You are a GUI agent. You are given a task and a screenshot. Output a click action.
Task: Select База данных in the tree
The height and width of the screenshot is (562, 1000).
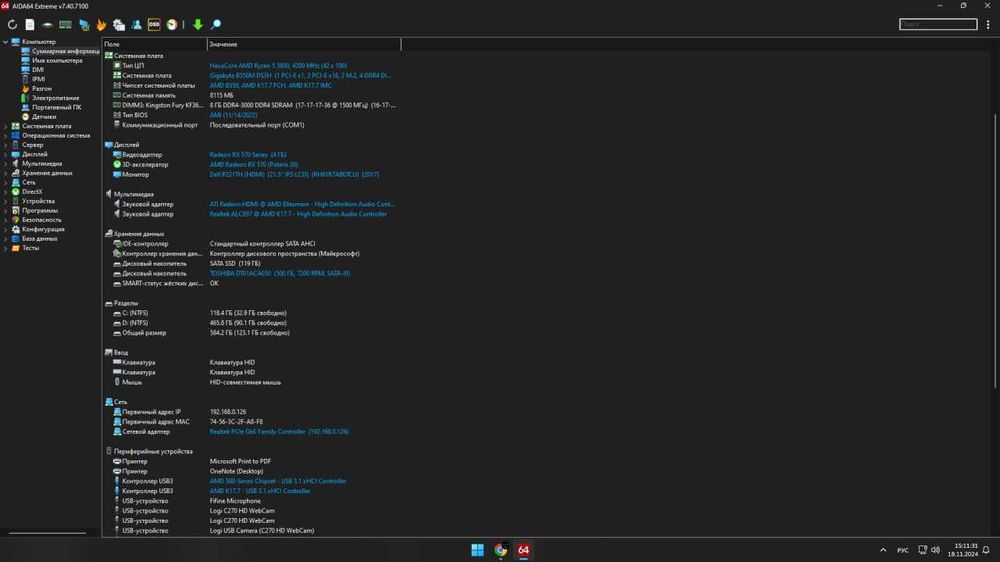(40, 239)
